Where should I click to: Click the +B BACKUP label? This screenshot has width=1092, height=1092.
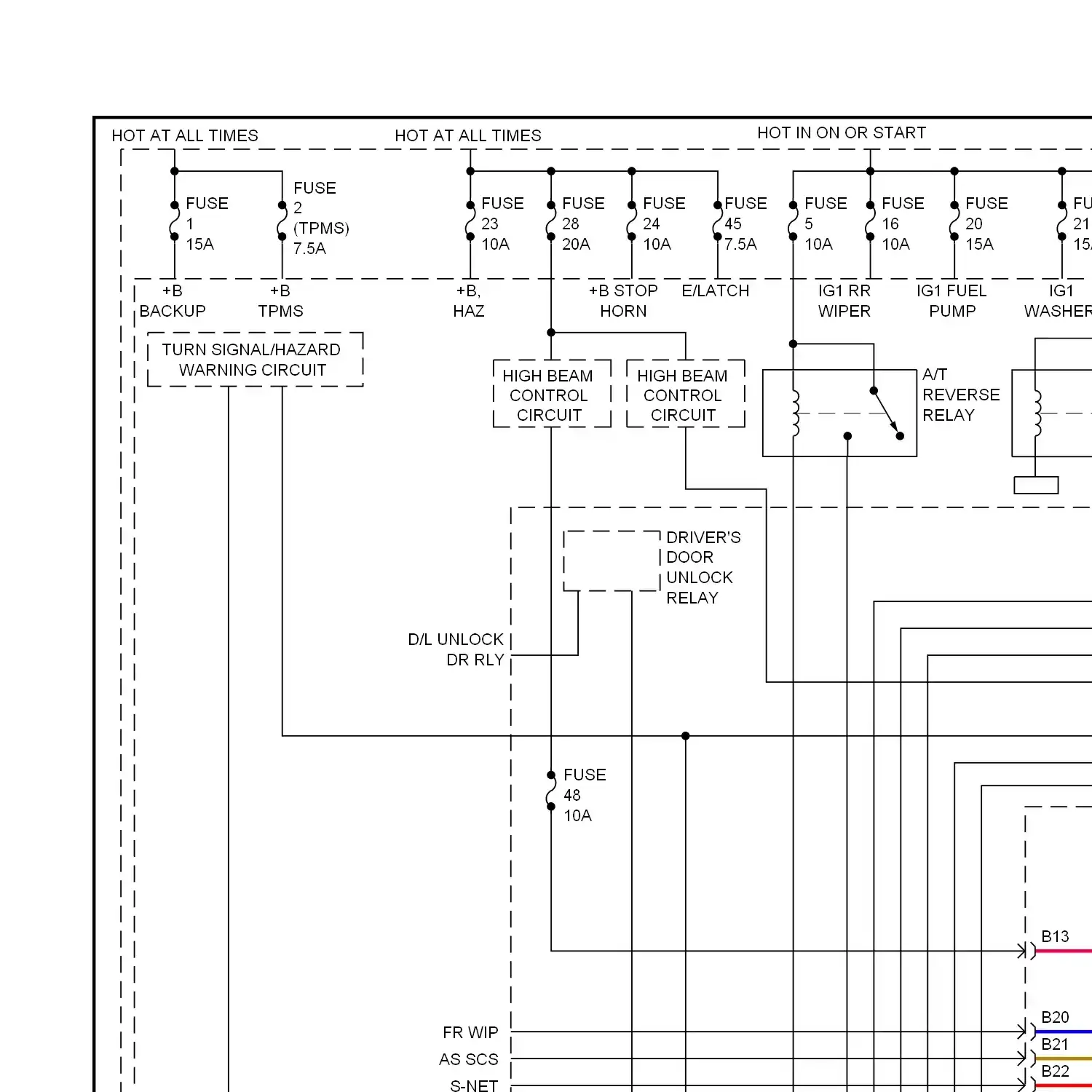coord(173,301)
